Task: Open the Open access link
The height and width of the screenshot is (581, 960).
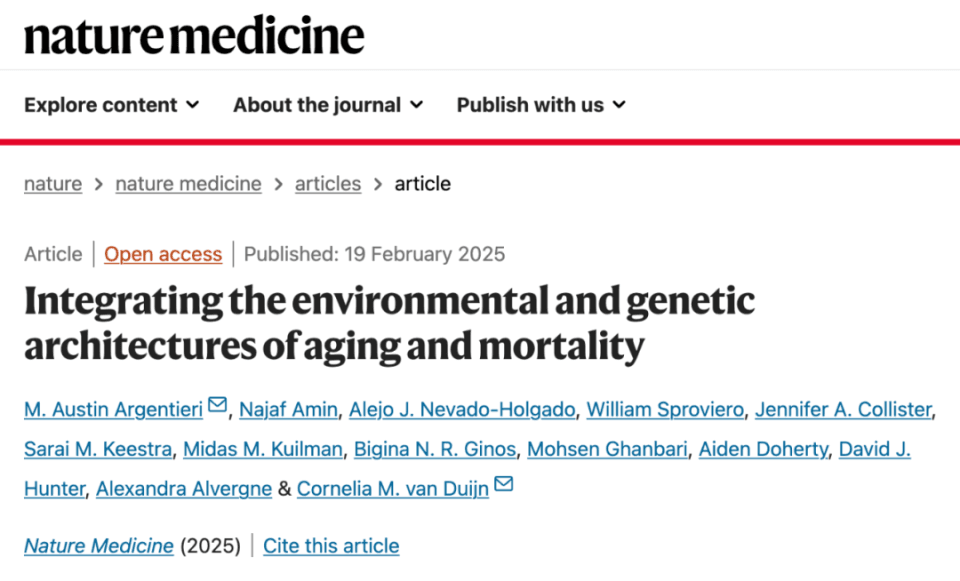Action: pos(163,254)
